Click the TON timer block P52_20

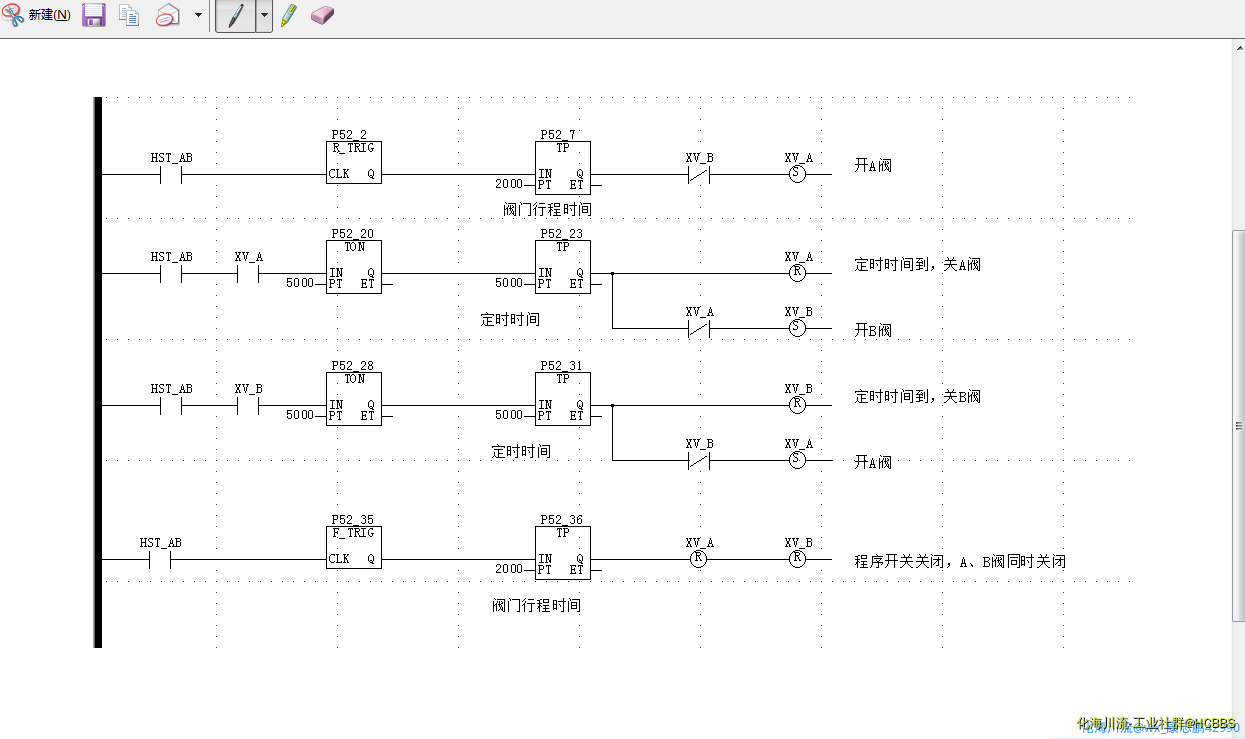(x=354, y=266)
